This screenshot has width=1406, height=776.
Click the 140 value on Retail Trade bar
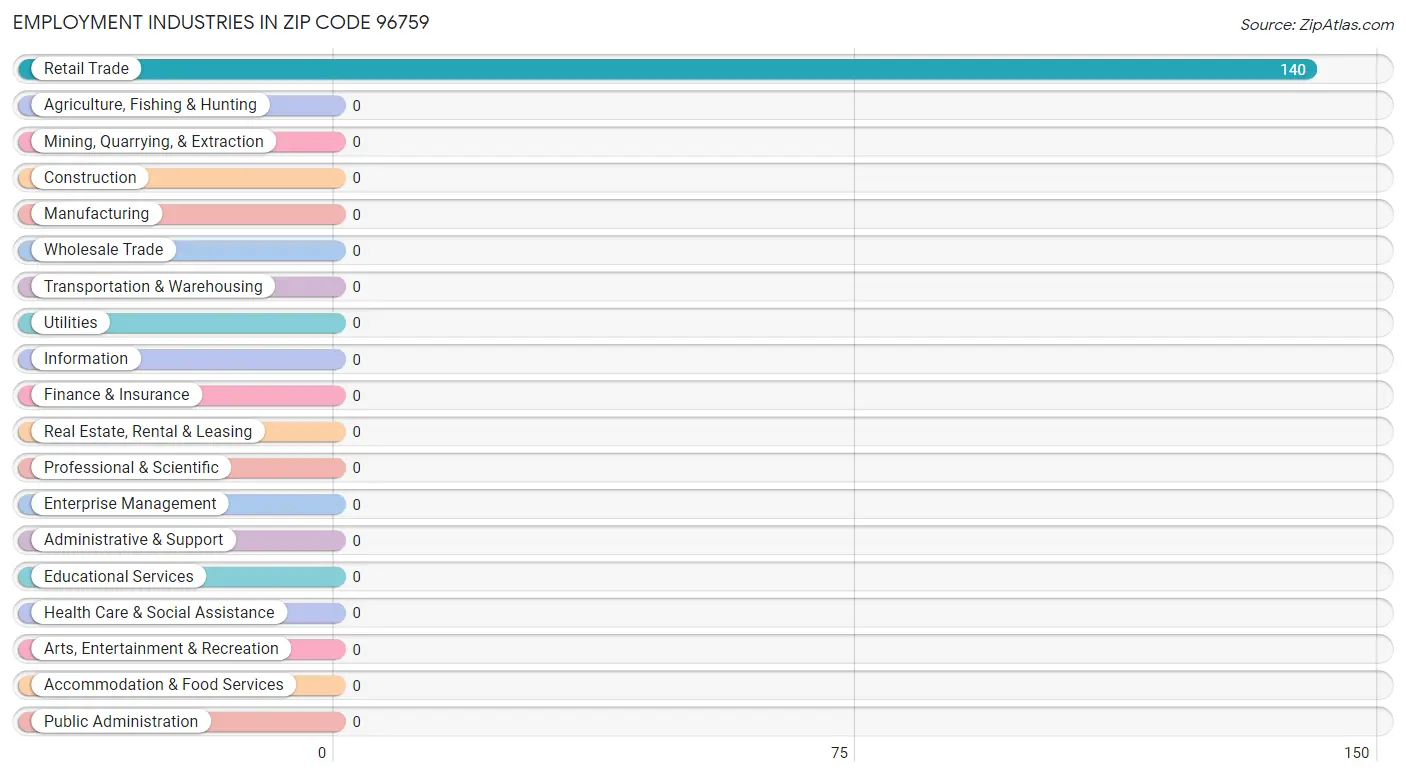[x=1293, y=70]
